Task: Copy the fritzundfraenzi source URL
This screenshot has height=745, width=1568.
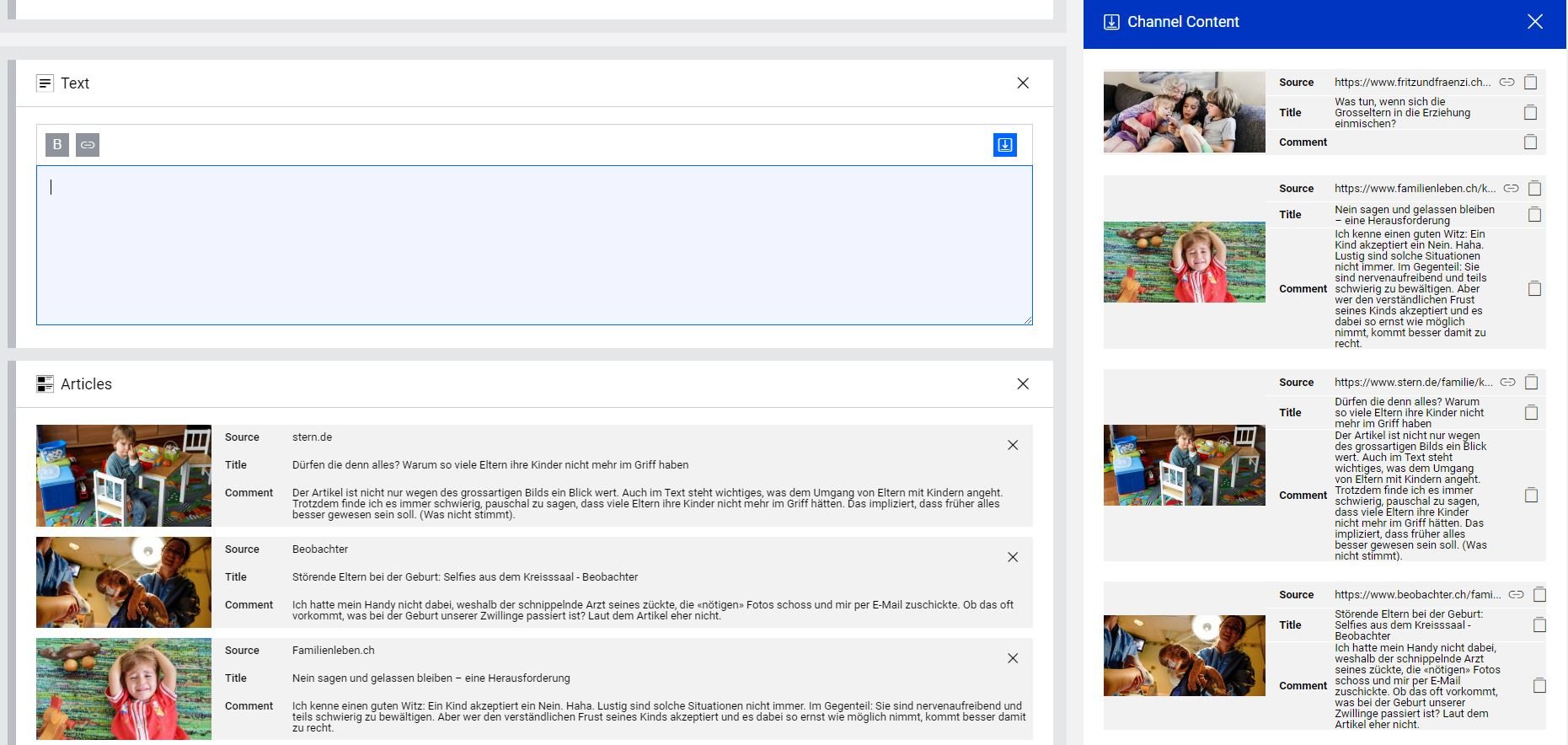Action: pyautogui.click(x=1531, y=82)
